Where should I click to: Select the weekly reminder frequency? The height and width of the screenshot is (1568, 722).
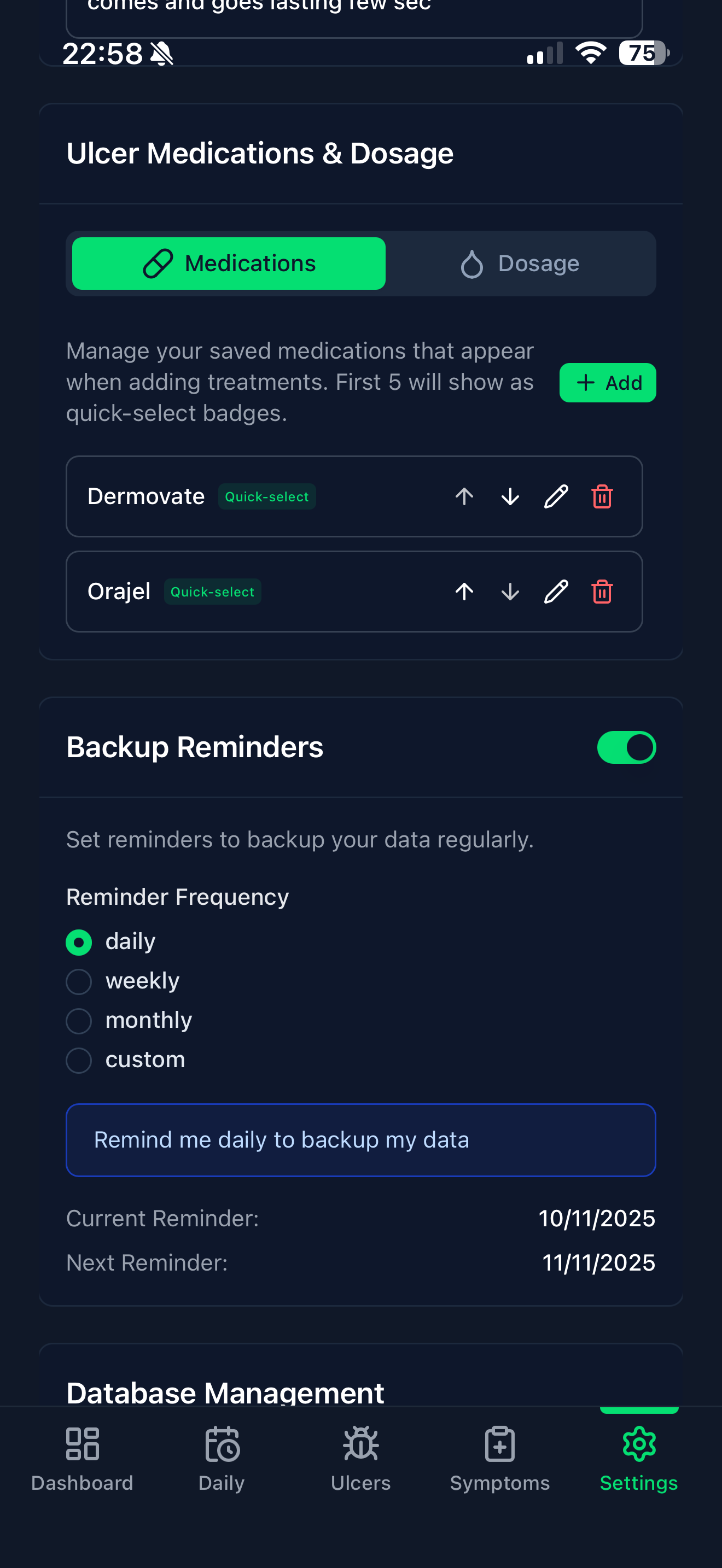(79, 981)
